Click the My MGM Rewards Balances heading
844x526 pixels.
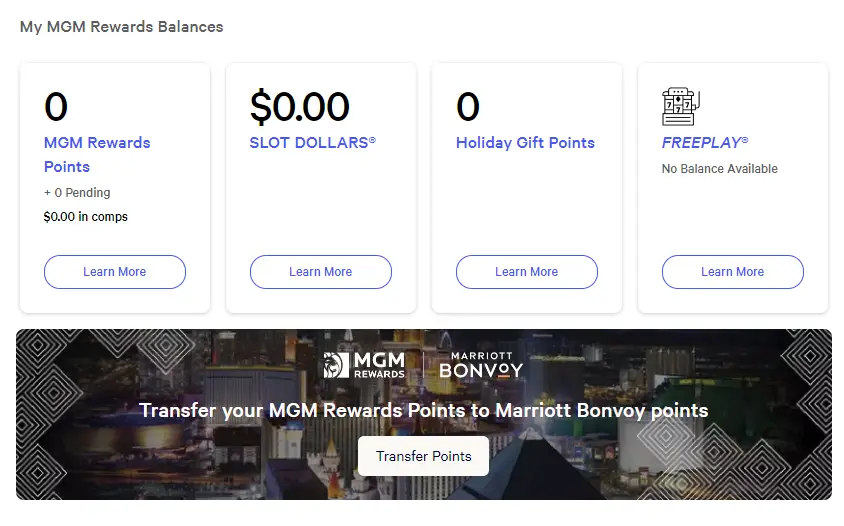click(122, 27)
